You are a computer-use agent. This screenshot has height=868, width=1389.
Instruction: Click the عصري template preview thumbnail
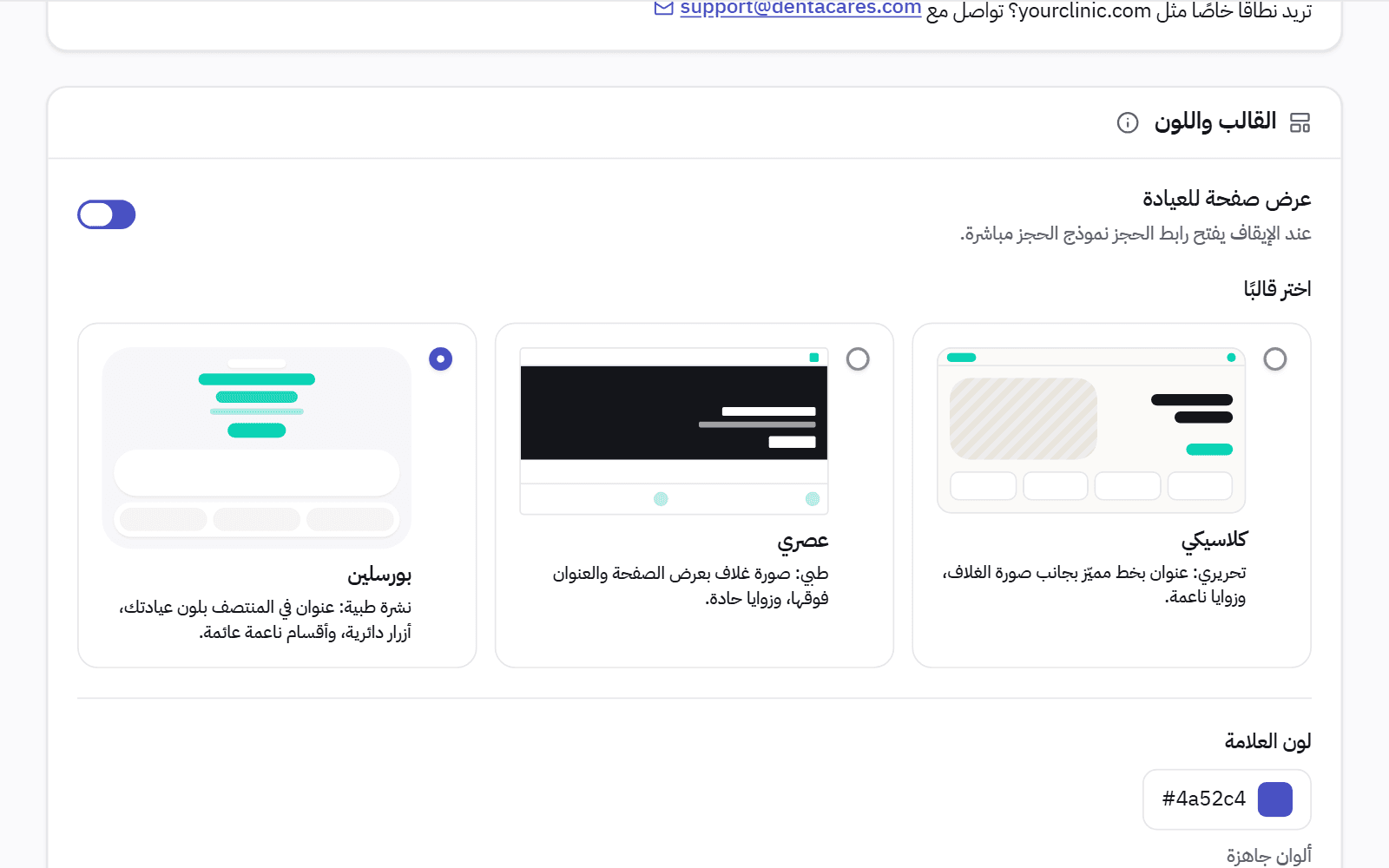pos(674,431)
